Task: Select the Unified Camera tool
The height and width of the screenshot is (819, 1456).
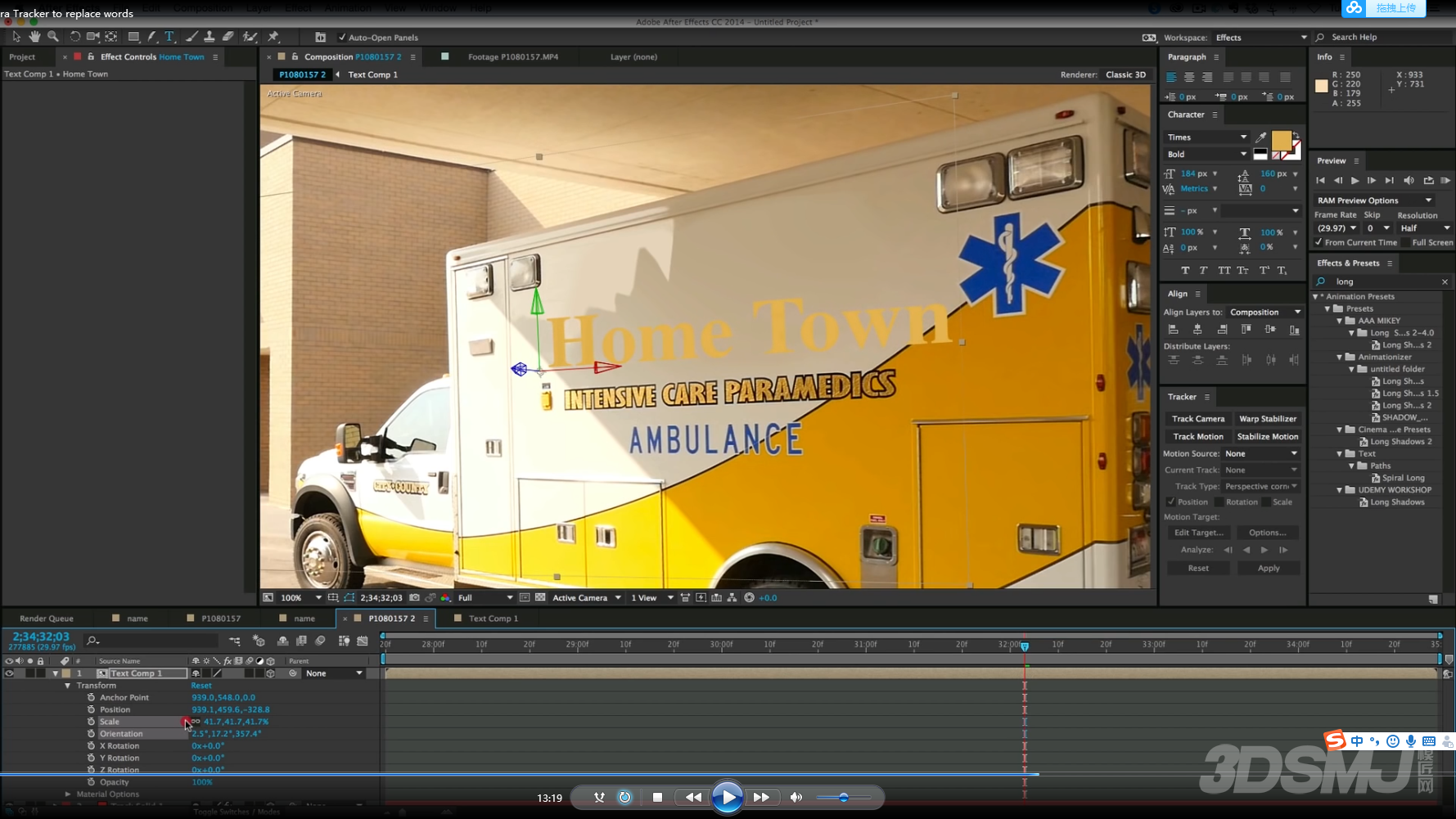Action: point(92,37)
